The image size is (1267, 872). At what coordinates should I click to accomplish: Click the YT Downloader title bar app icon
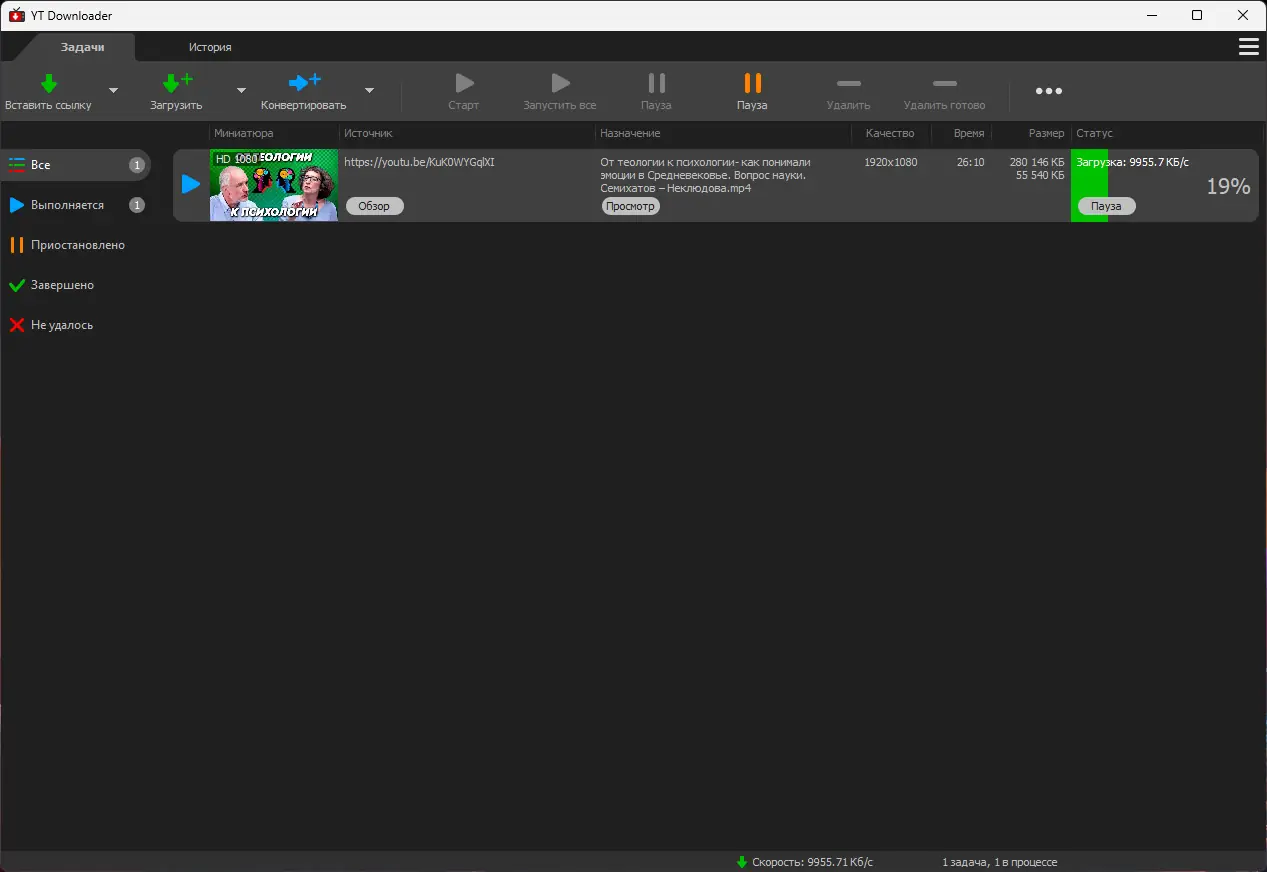coord(16,15)
